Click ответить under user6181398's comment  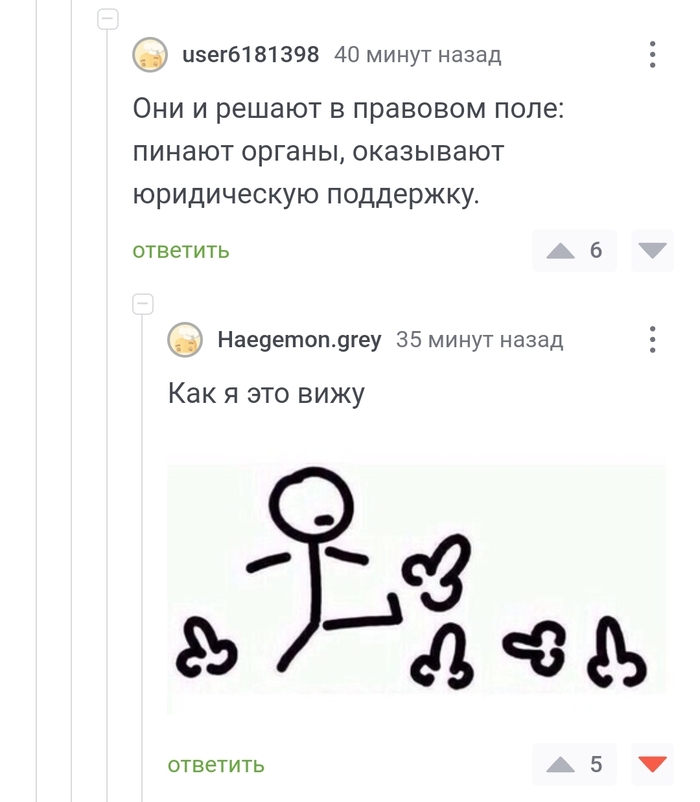pyautogui.click(x=180, y=251)
